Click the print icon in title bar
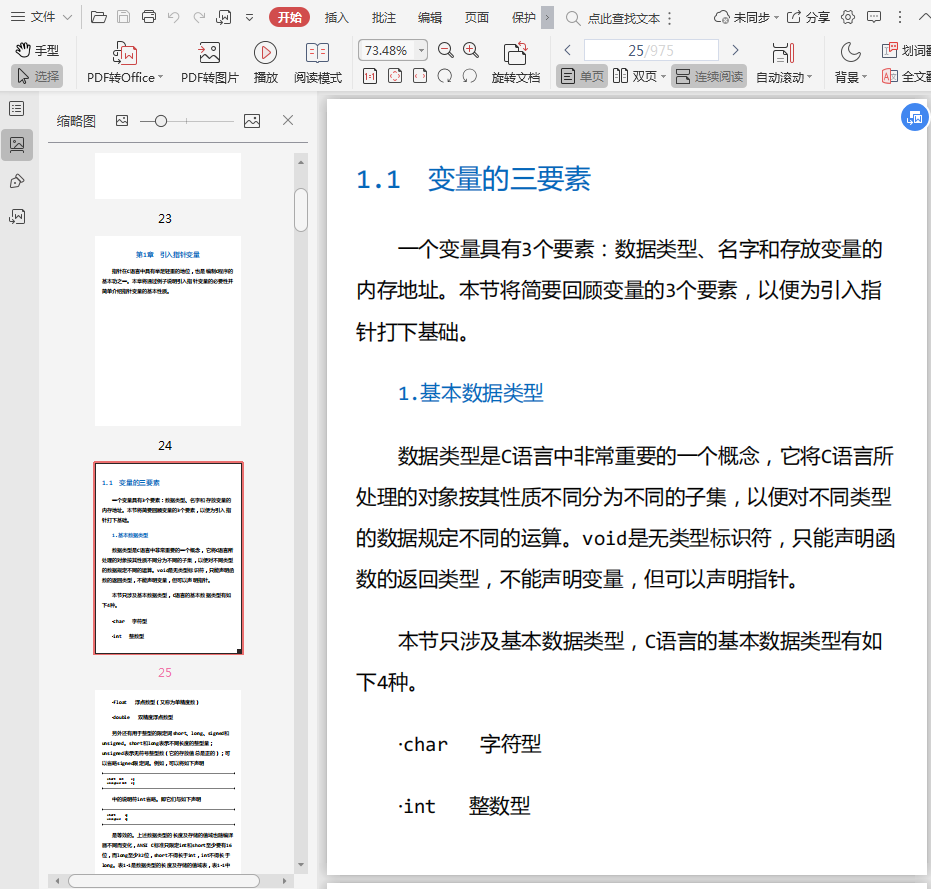The height and width of the screenshot is (889, 931). (149, 17)
